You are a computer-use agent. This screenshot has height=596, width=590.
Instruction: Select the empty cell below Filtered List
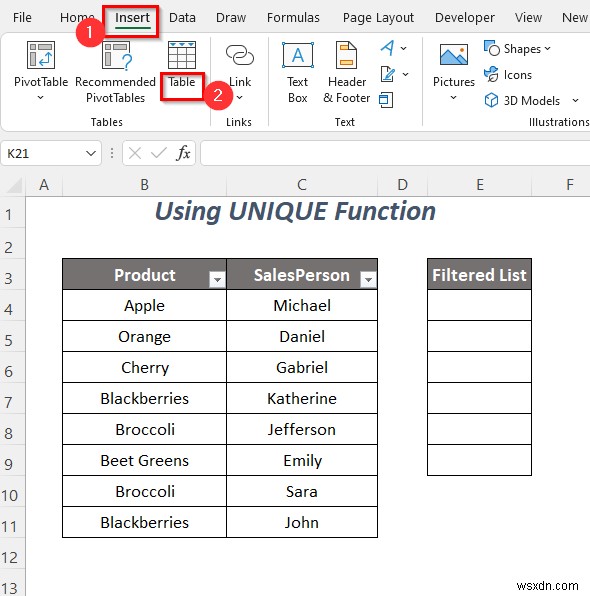[x=479, y=306]
